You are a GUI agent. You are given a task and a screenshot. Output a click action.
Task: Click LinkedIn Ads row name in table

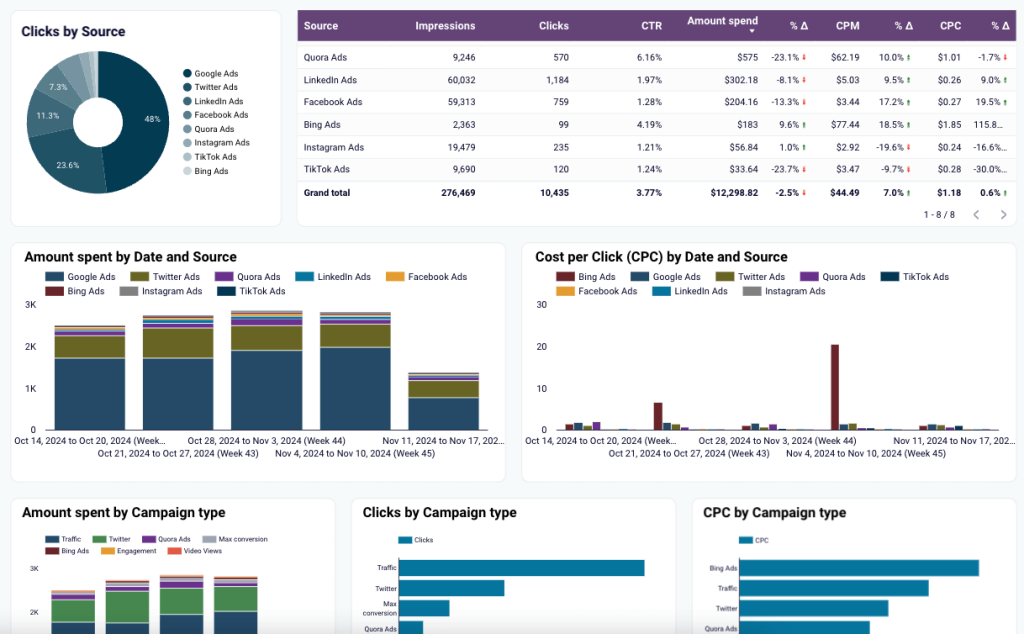click(330, 80)
